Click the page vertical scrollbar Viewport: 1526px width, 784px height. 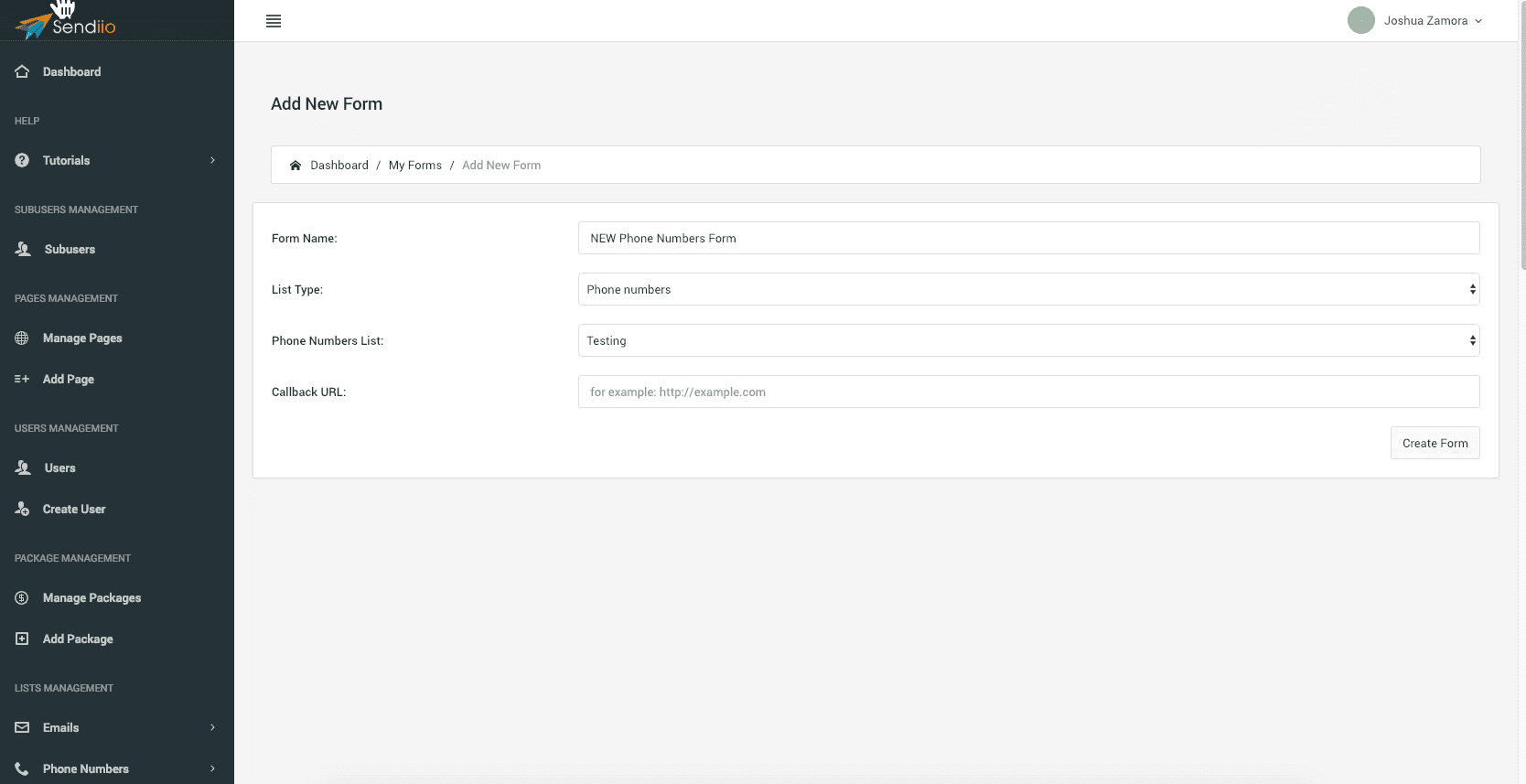1522,137
